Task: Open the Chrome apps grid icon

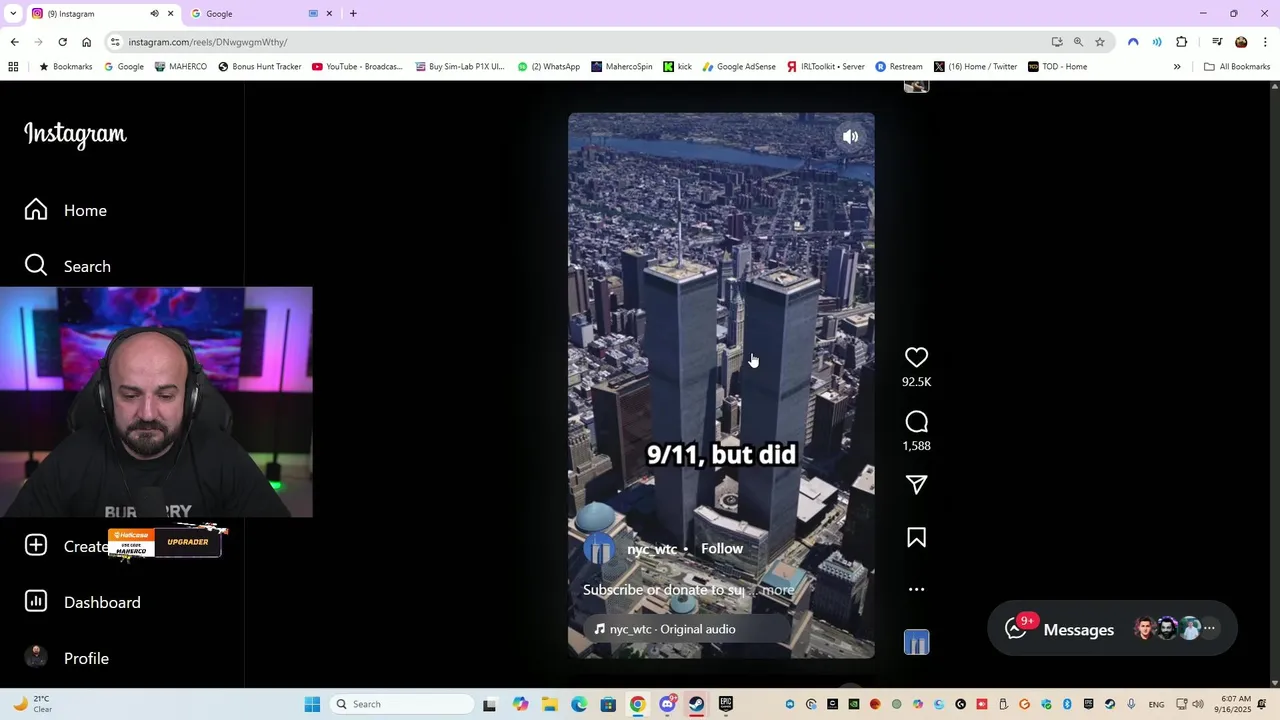Action: [x=13, y=67]
